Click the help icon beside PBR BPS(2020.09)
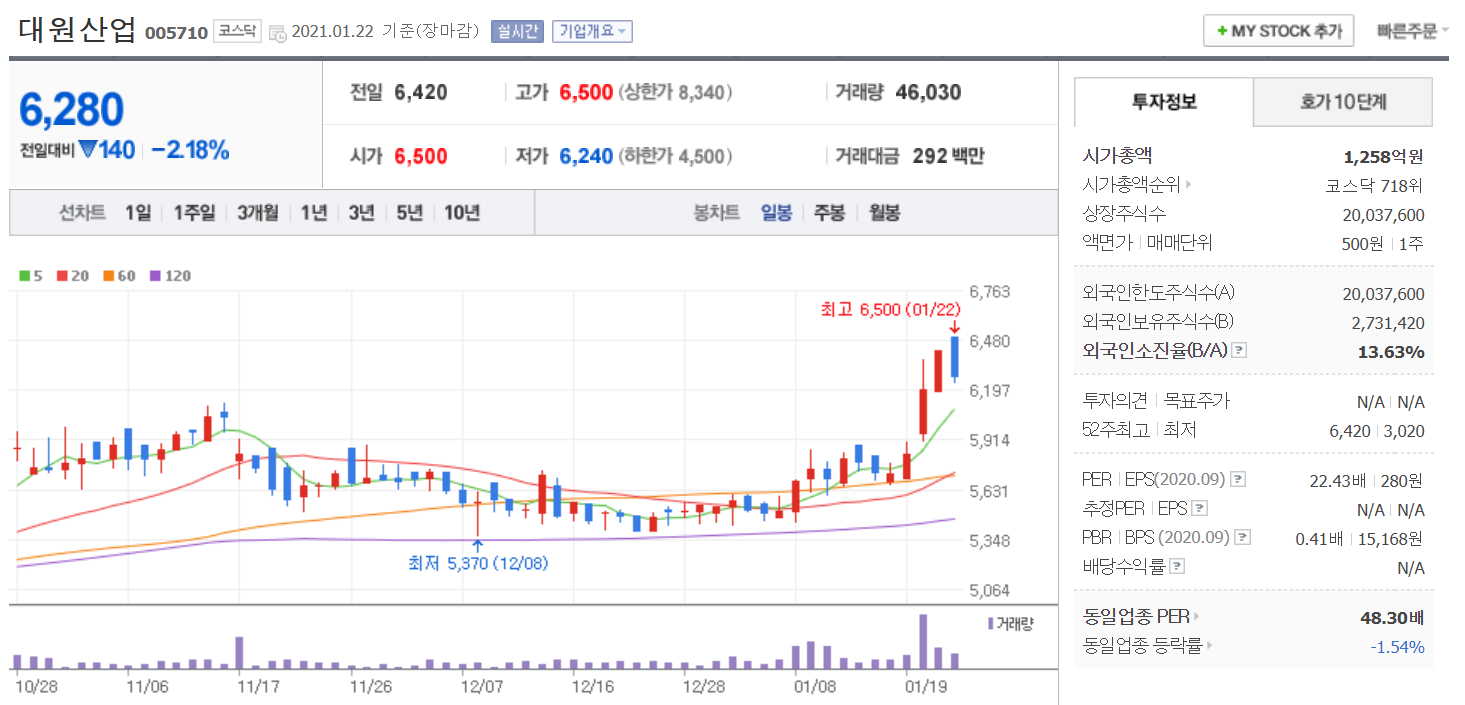The width and height of the screenshot is (1465, 705). tap(1242, 538)
